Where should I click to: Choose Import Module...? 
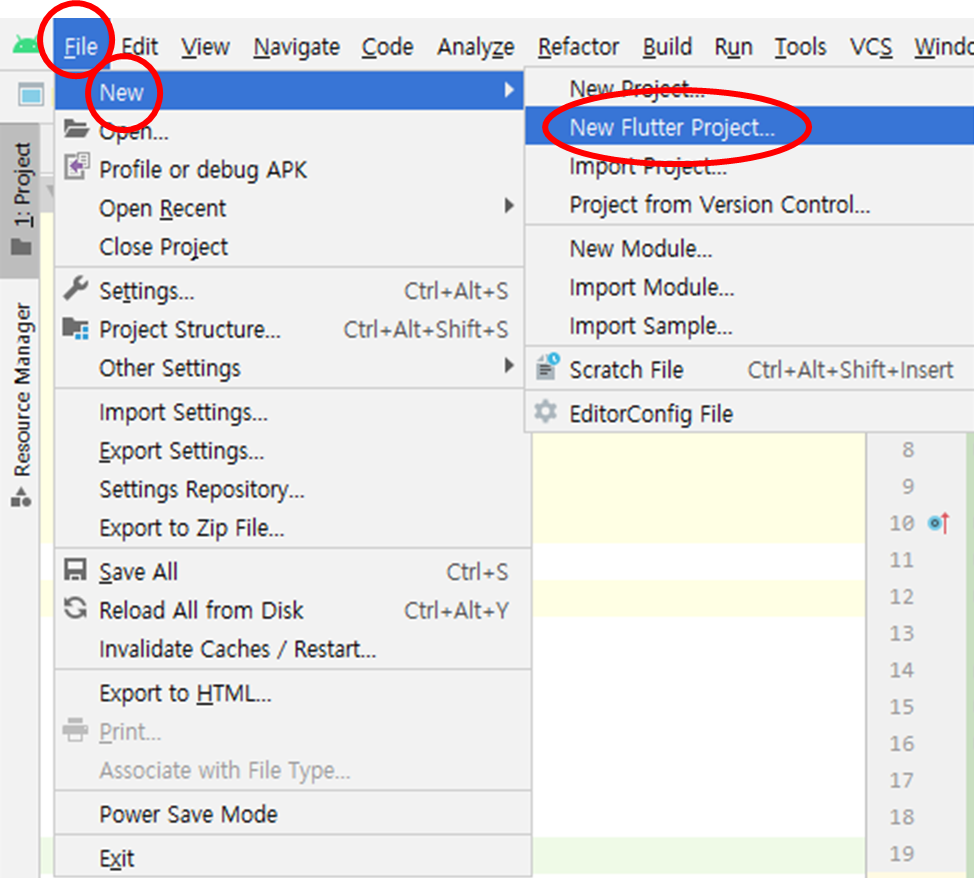click(750, 286)
